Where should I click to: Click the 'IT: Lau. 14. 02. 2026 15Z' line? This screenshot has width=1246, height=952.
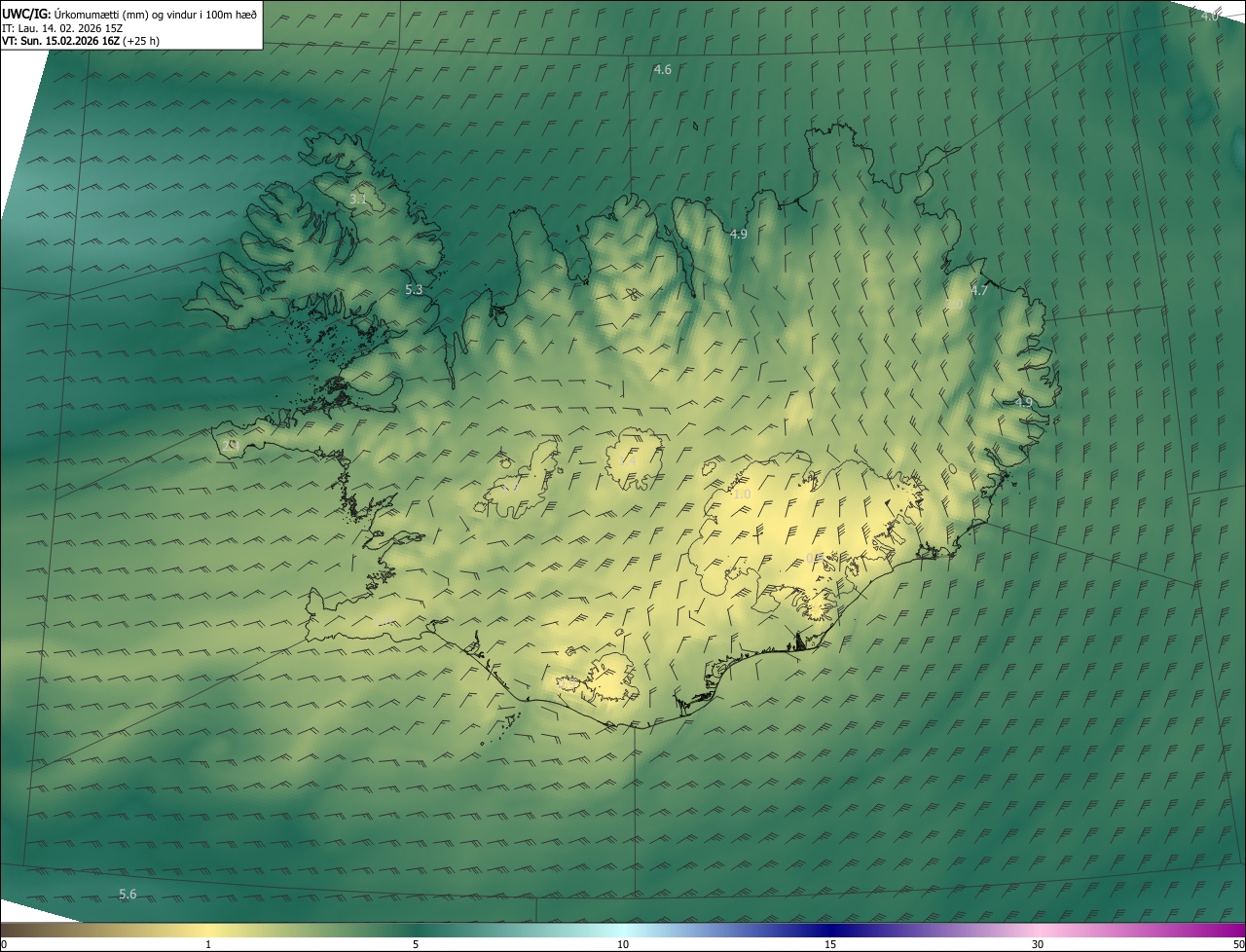tap(64, 27)
